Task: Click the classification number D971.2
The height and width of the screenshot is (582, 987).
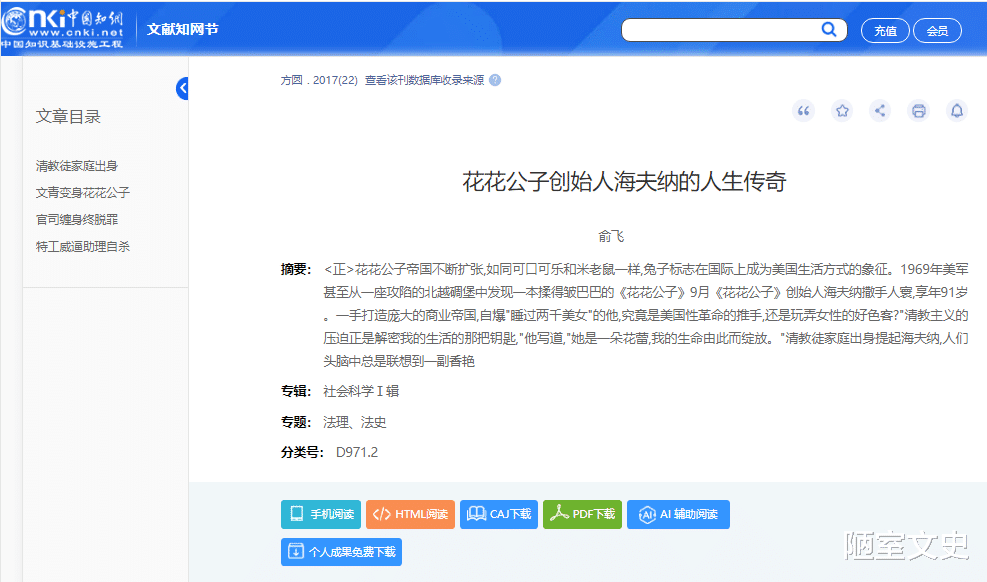Action: [x=357, y=452]
